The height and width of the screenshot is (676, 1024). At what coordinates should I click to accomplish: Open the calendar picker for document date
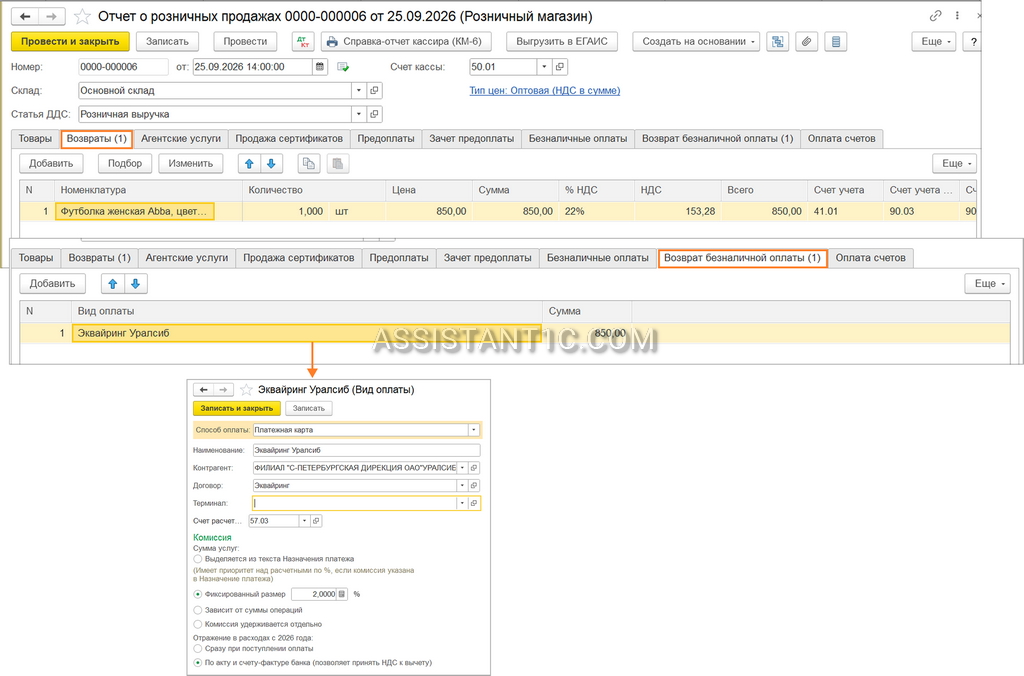pos(320,67)
